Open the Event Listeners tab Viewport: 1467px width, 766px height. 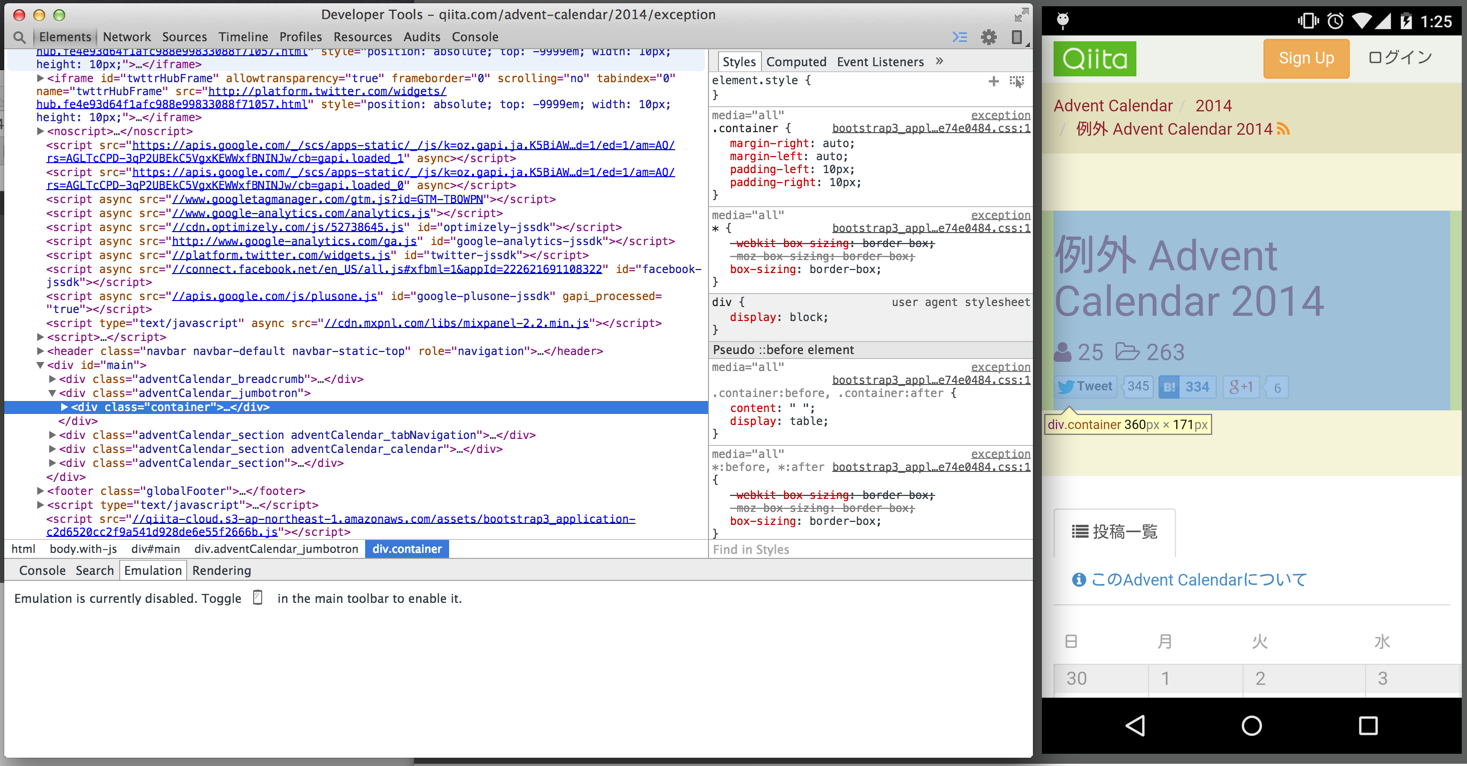click(x=880, y=62)
